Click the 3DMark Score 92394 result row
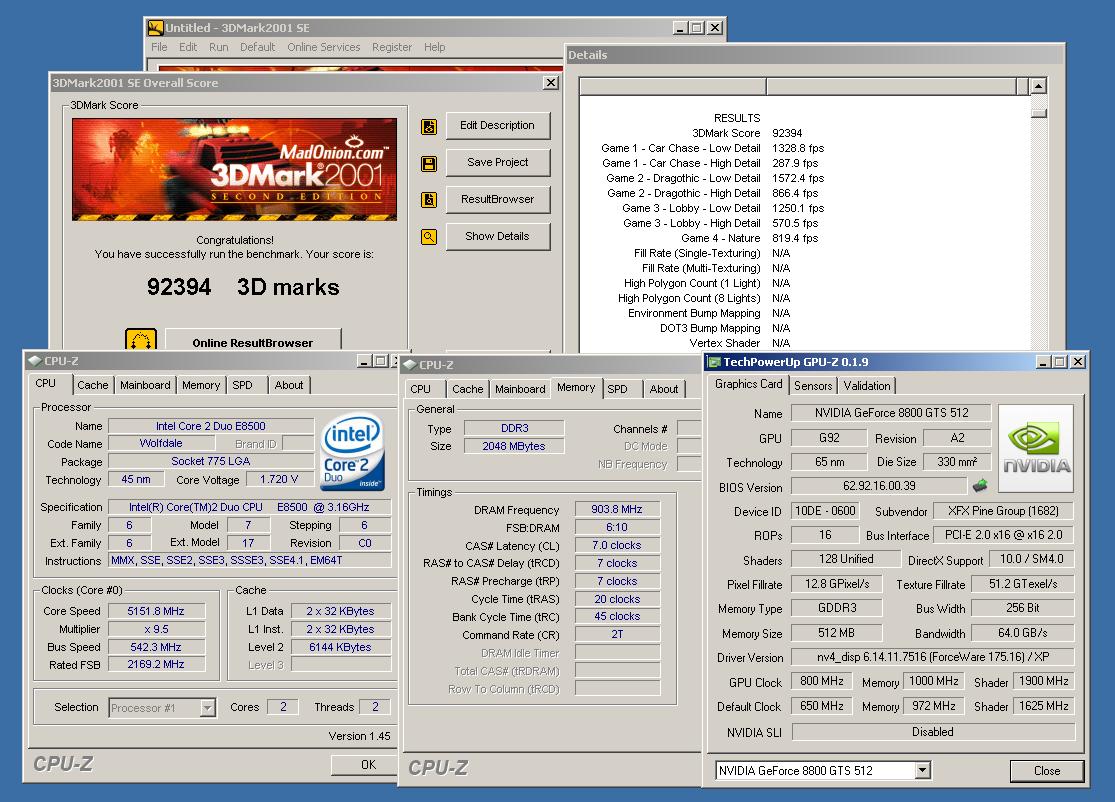This screenshot has height=802, width=1115. [x=747, y=133]
